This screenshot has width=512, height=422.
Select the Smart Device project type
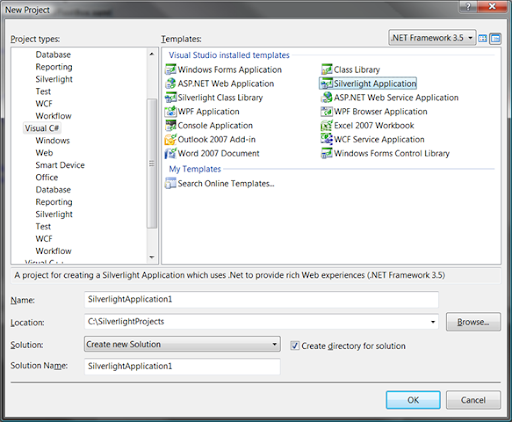click(60, 165)
